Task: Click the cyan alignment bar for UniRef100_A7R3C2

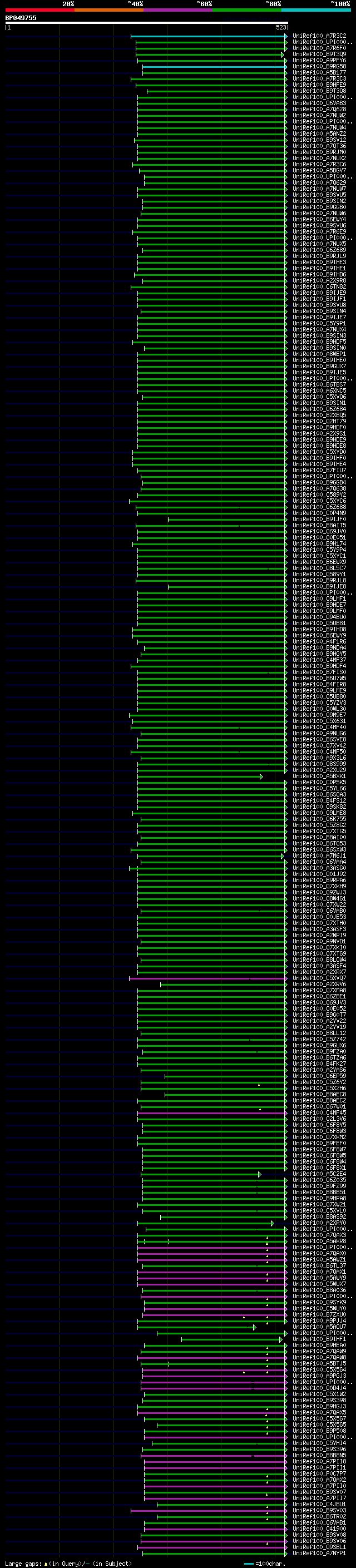Action: (209, 36)
